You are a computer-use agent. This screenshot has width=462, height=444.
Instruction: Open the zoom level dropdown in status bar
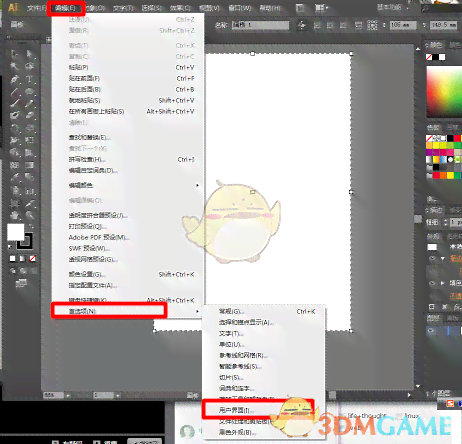pos(68,396)
